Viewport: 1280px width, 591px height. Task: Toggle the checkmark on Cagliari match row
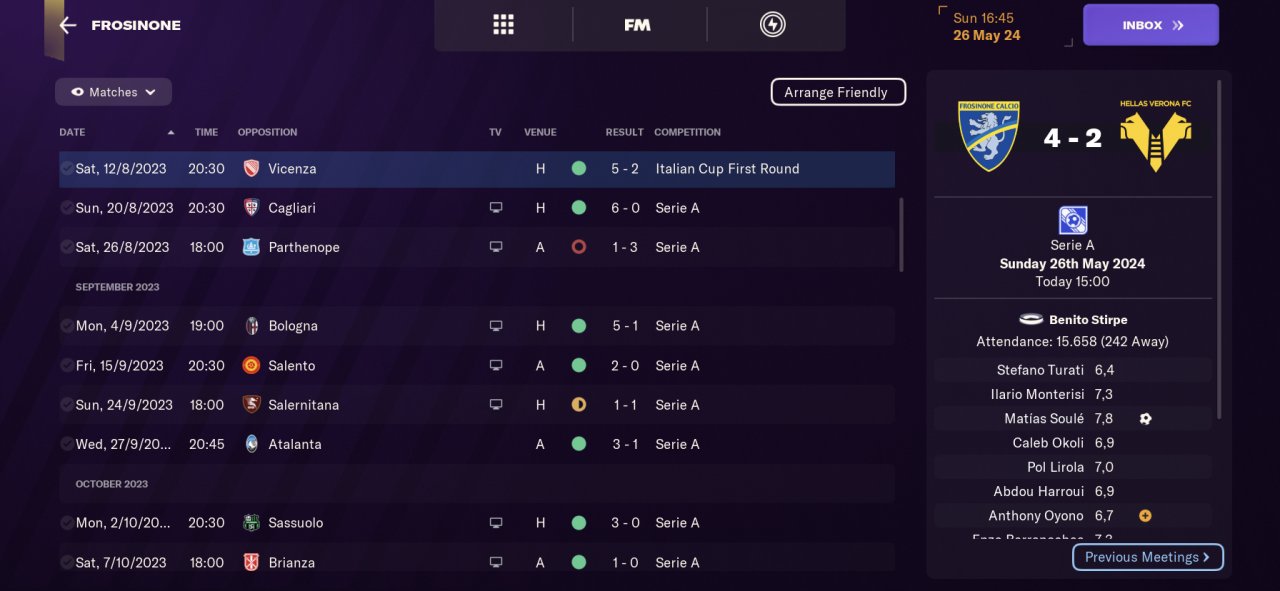click(x=66, y=208)
